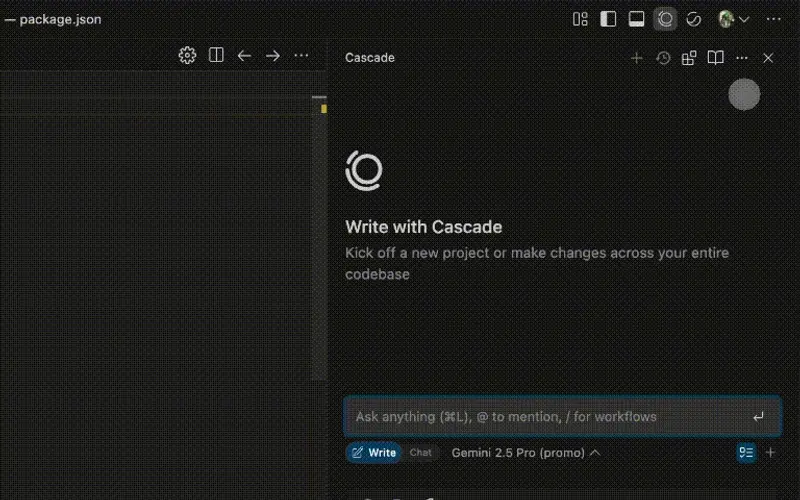Click the editor settings gear icon
800x500 pixels.
(187, 55)
